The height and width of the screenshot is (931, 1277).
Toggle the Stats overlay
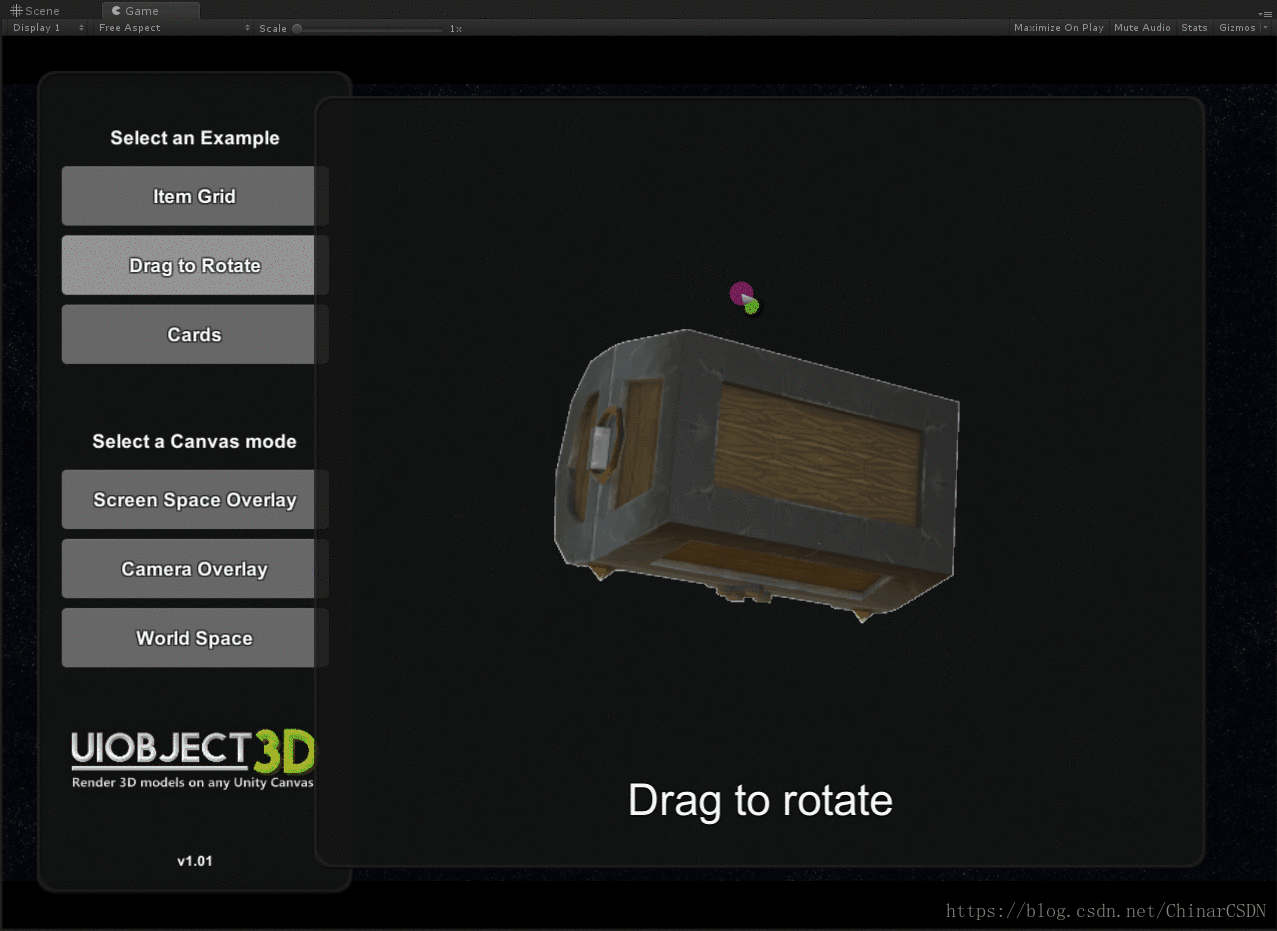[x=1194, y=28]
